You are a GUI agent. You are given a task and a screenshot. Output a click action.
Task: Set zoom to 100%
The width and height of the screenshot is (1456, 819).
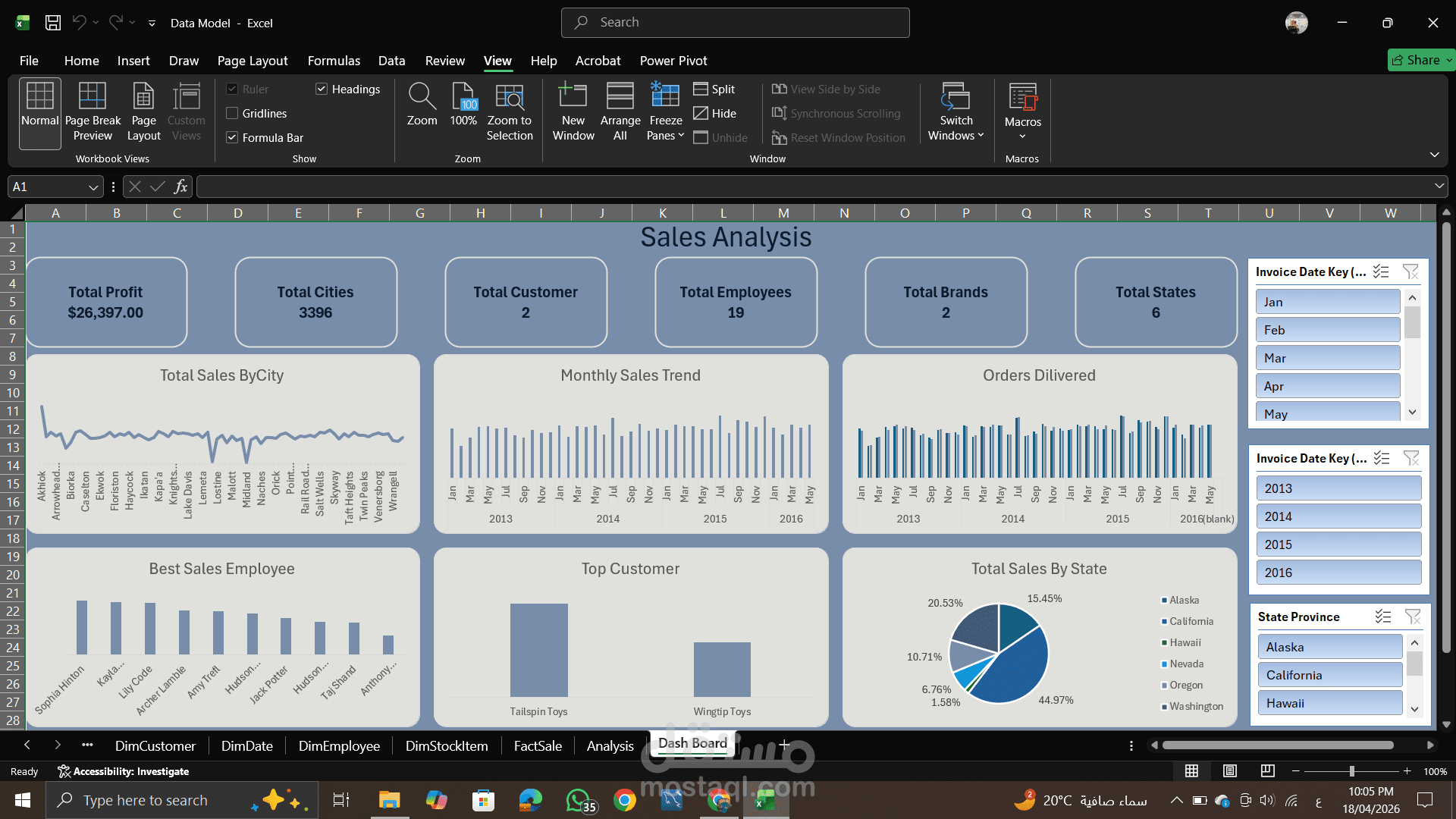click(463, 106)
